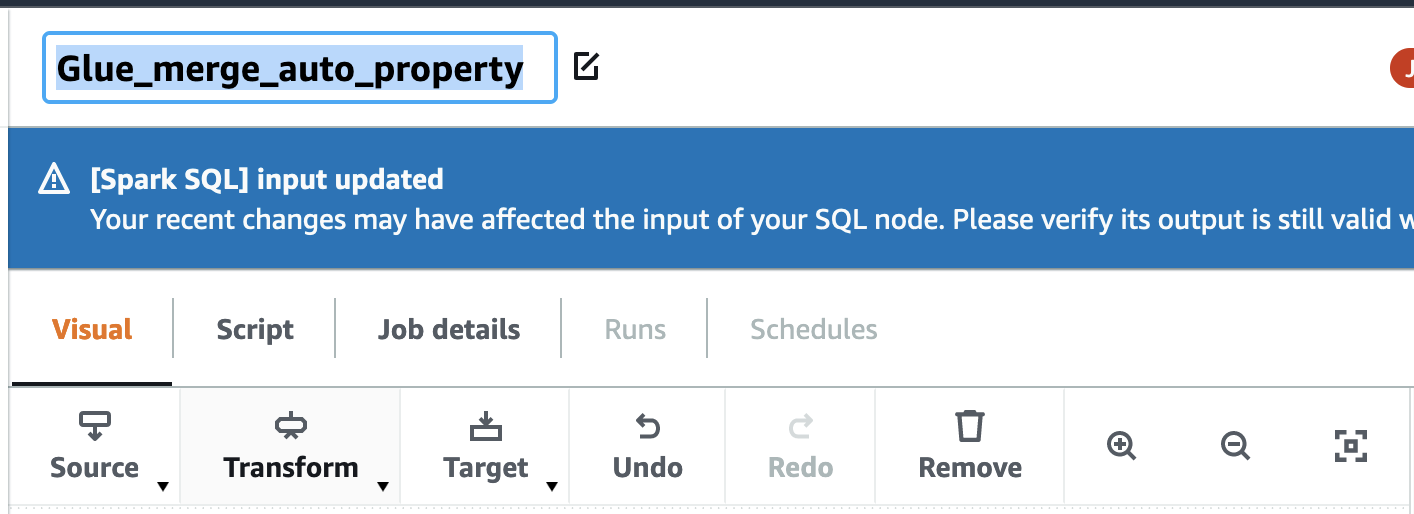The height and width of the screenshot is (514, 1414).
Task: Open the Runs tab
Action: point(635,330)
